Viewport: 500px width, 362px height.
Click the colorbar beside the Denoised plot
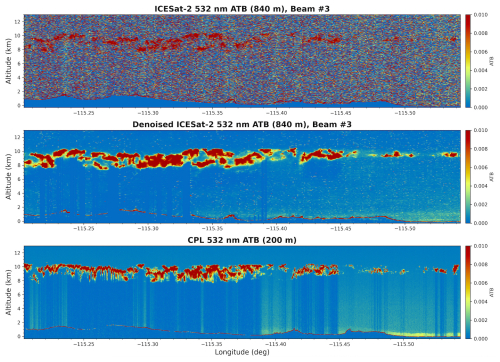pos(468,177)
